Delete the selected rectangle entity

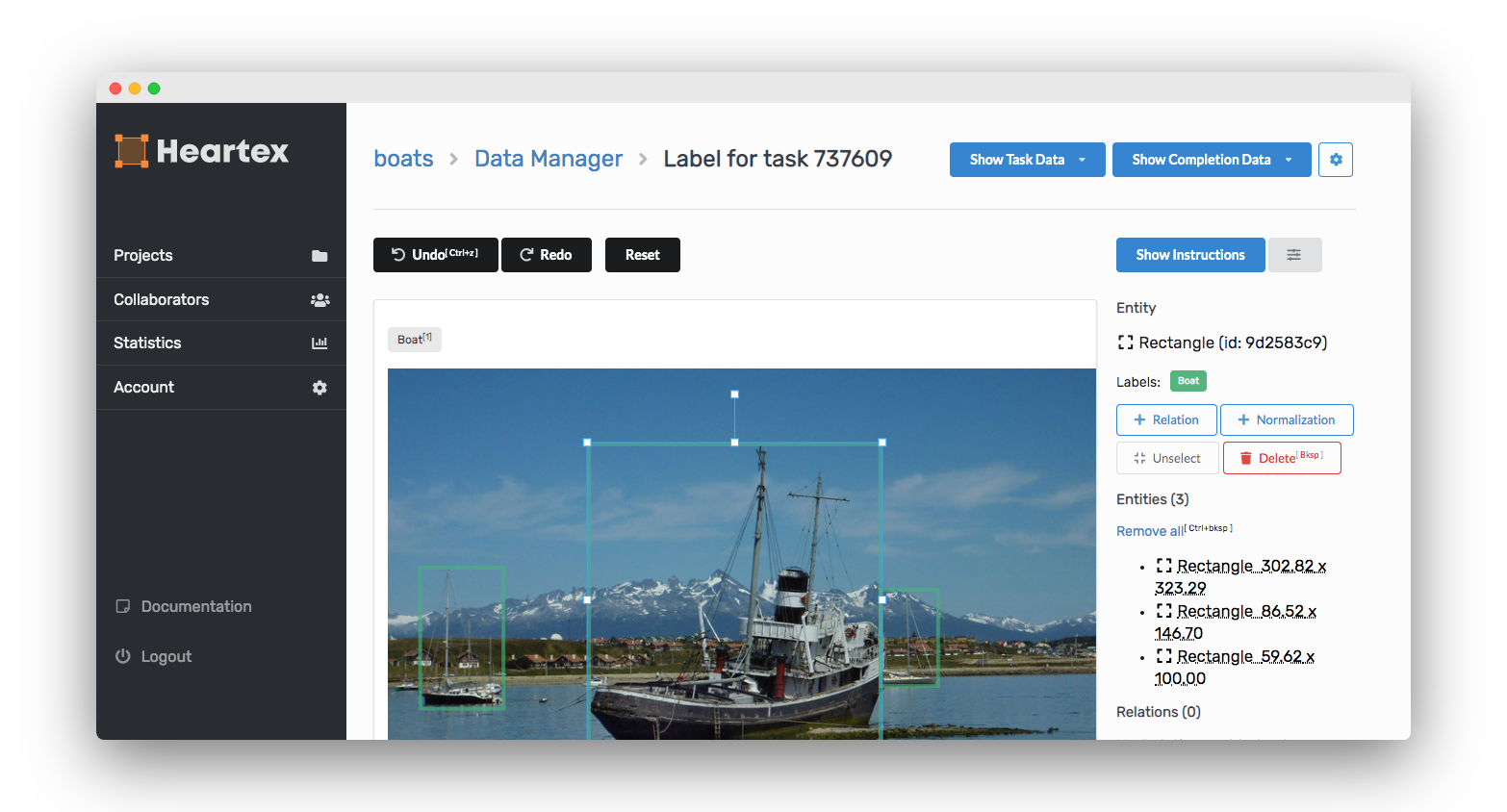(1281, 458)
